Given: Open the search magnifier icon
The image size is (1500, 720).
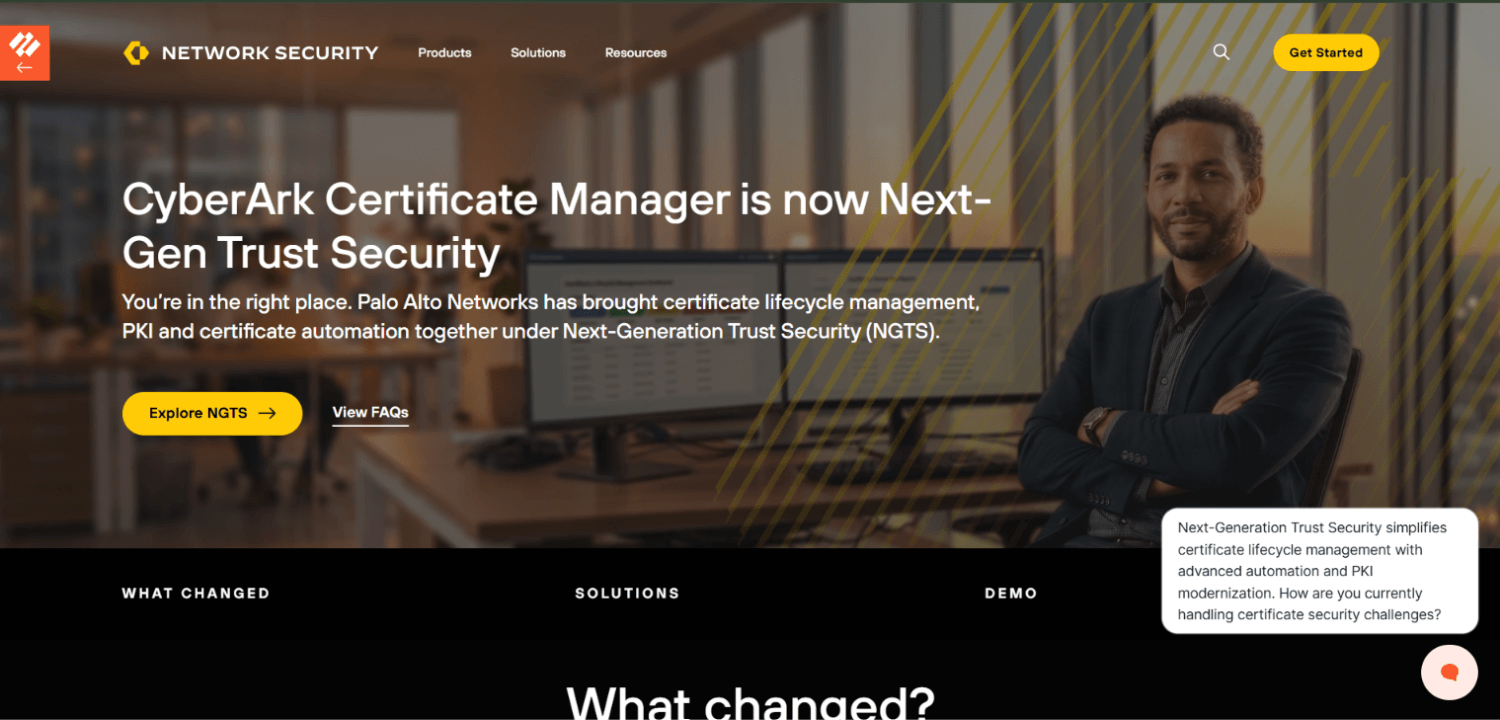Looking at the screenshot, I should coord(1221,52).
